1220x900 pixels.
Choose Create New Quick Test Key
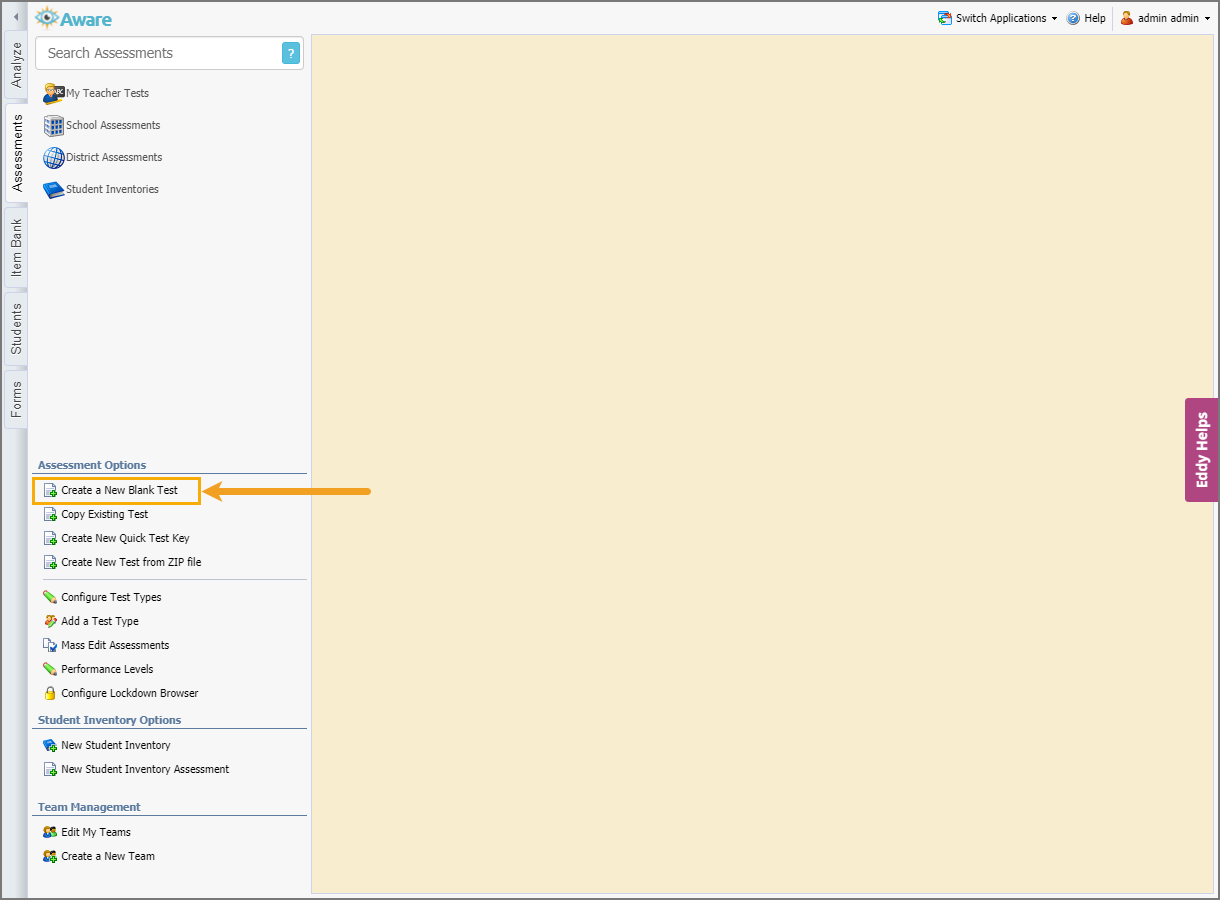pyautogui.click(x=125, y=538)
